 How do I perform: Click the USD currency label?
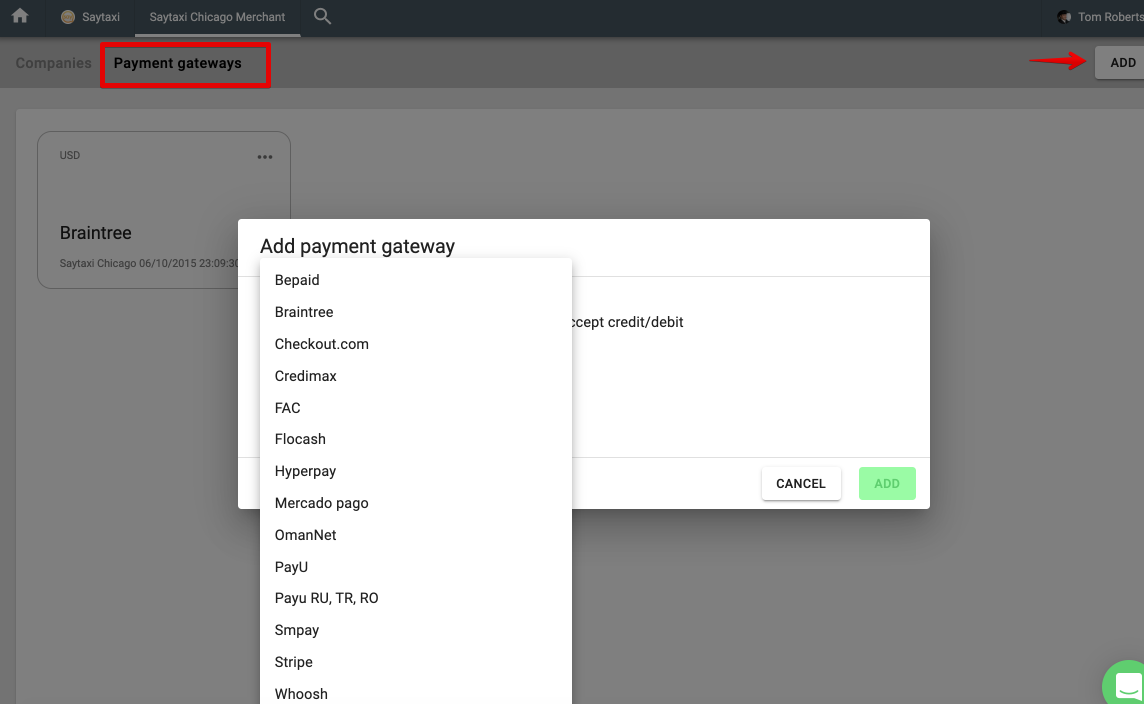click(x=69, y=155)
